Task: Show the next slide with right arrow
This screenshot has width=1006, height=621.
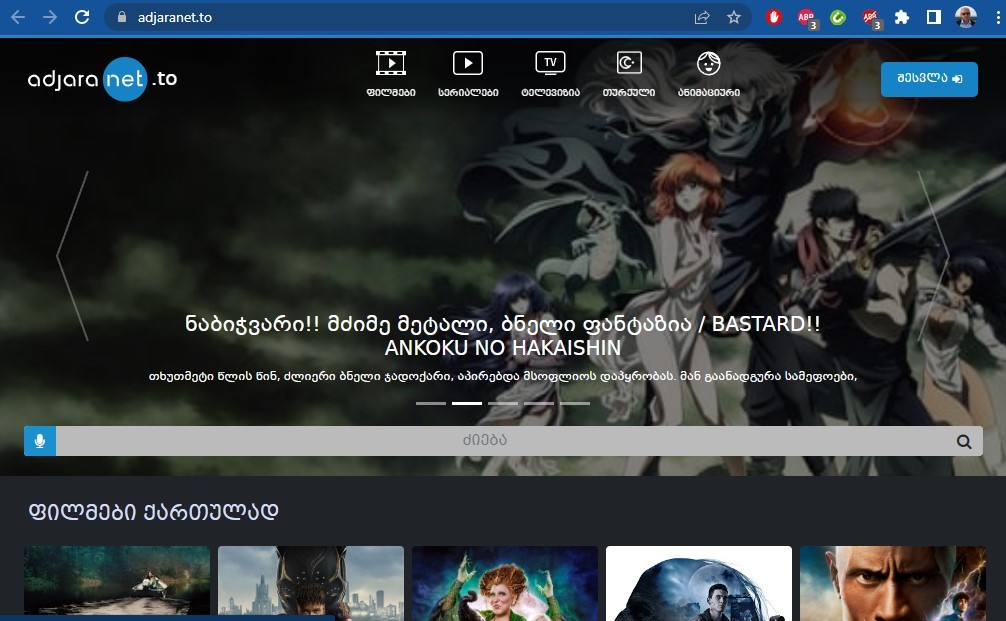Action: [x=934, y=255]
